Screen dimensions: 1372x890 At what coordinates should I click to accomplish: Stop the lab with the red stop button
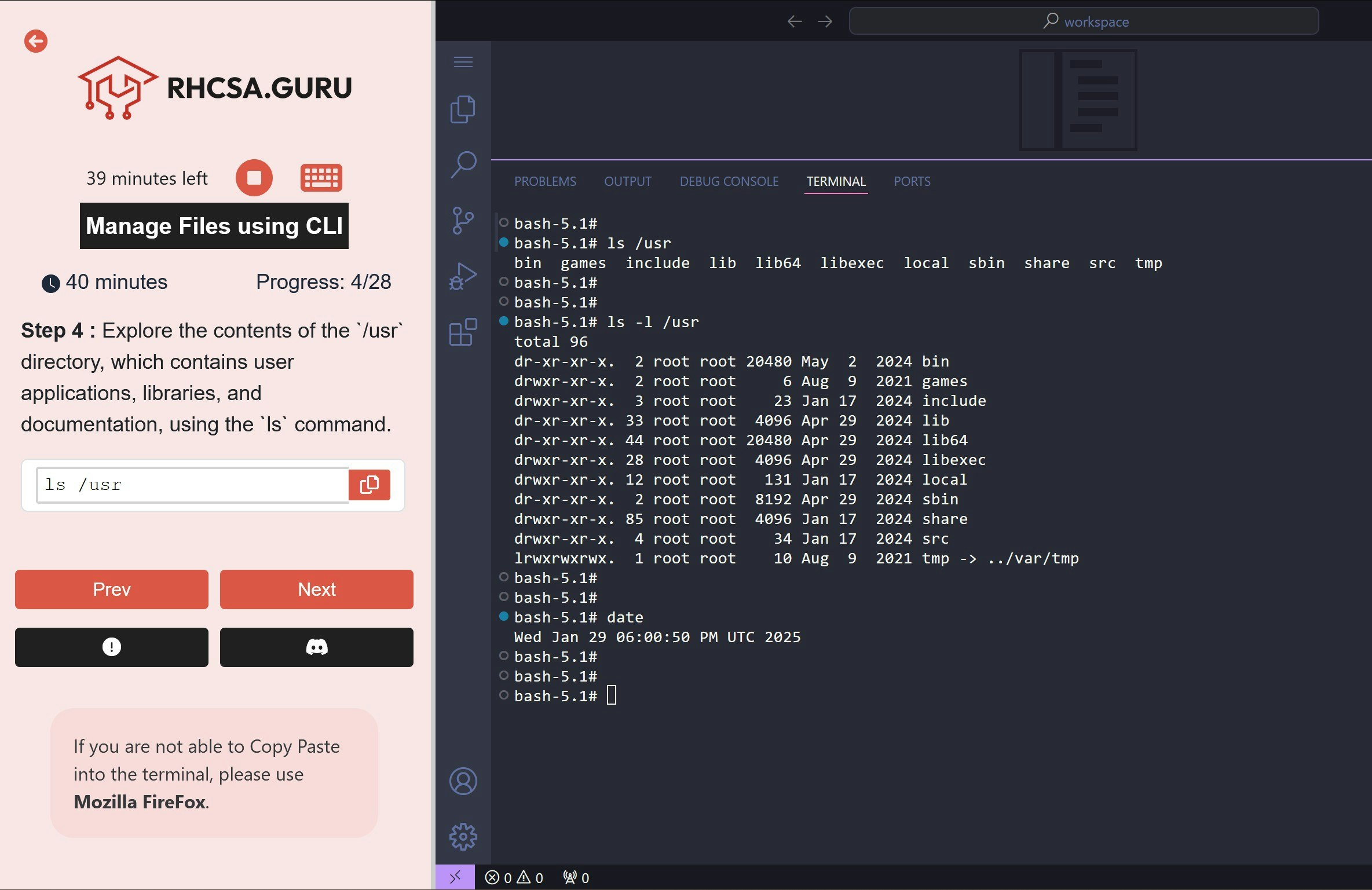point(254,178)
